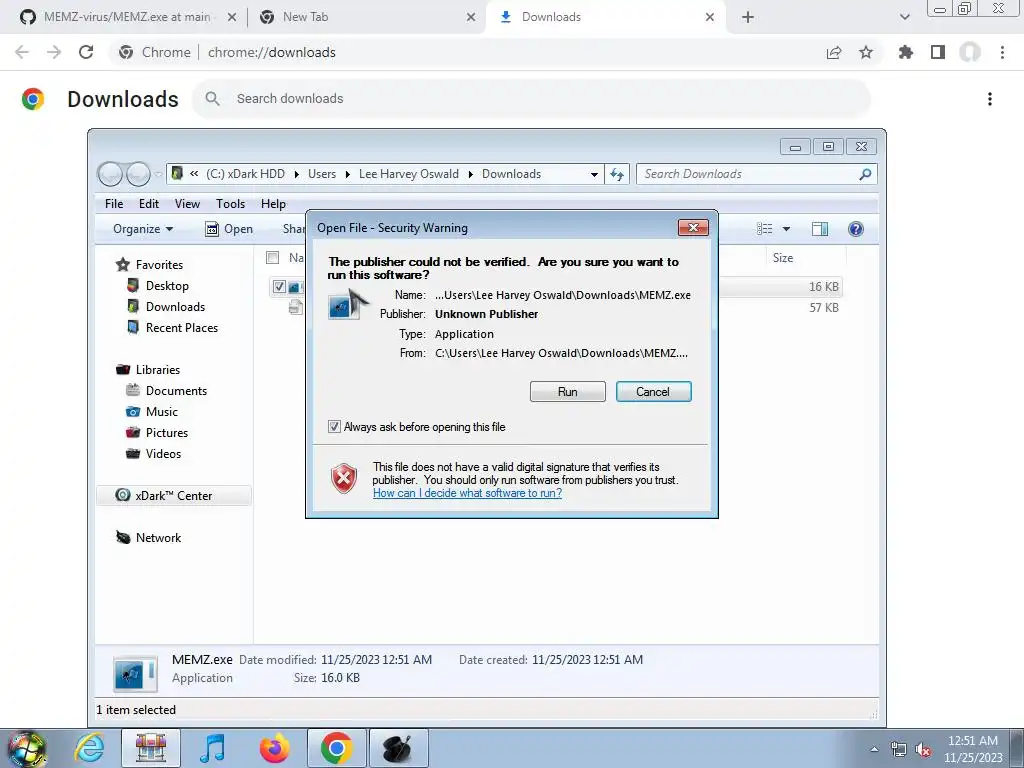Open the Help menu in Explorer
Screen dimensions: 1024x768
(x=273, y=204)
